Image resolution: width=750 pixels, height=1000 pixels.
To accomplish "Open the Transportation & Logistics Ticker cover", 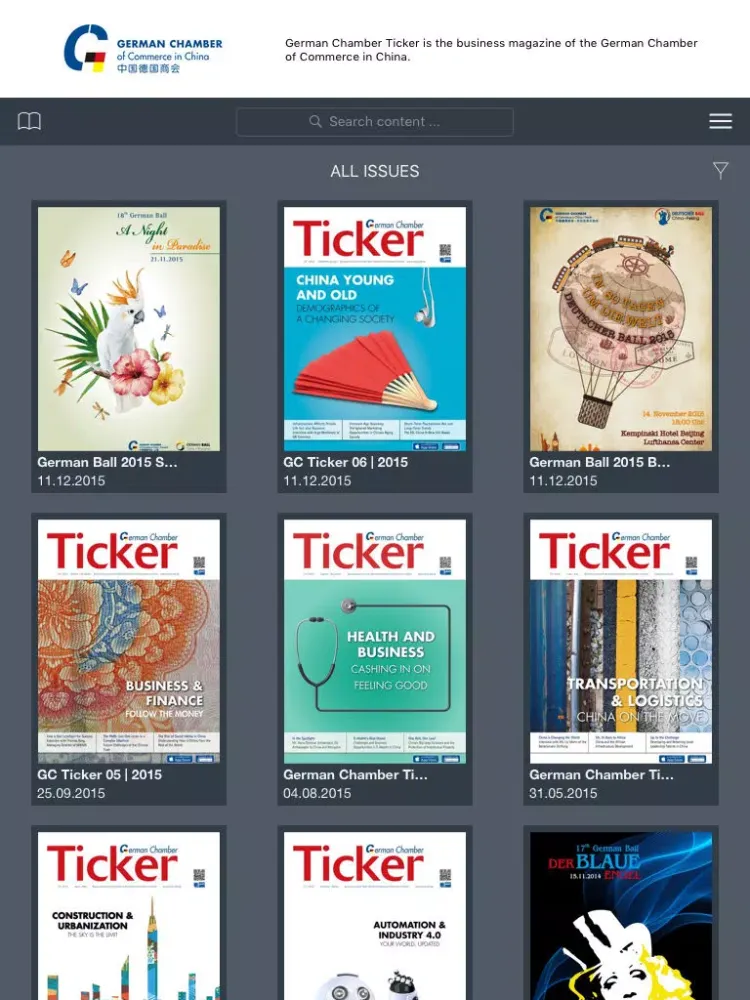I will click(x=621, y=641).
